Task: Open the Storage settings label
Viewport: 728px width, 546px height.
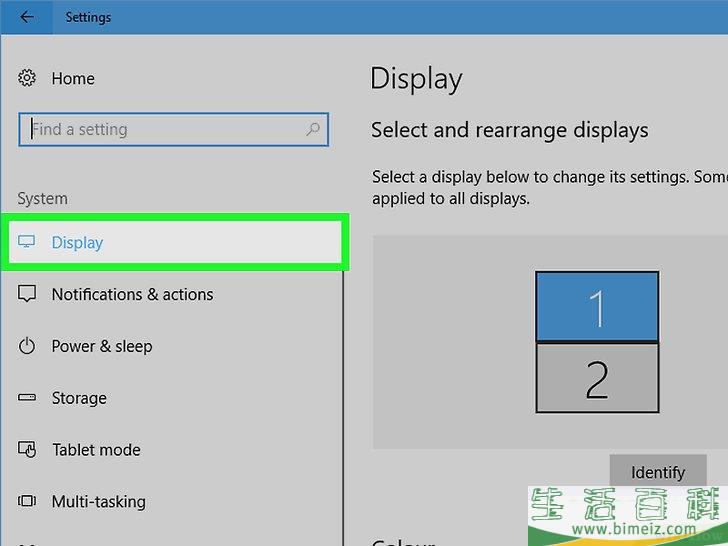Action: tap(79, 398)
